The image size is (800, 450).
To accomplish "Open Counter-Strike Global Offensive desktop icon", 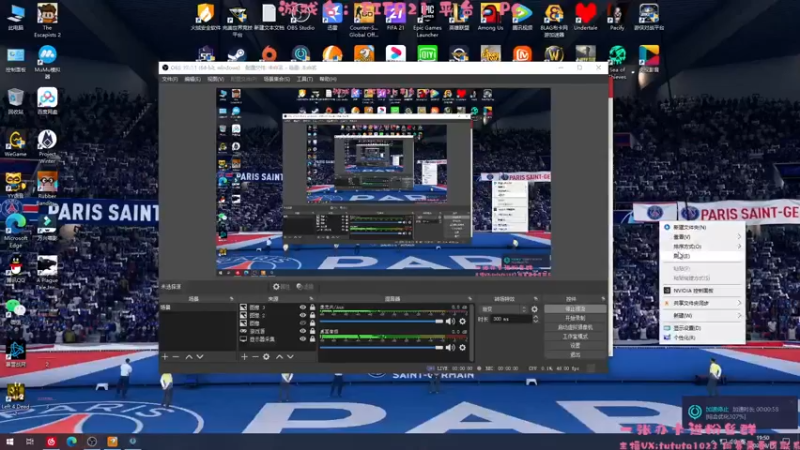I will tap(363, 20).
